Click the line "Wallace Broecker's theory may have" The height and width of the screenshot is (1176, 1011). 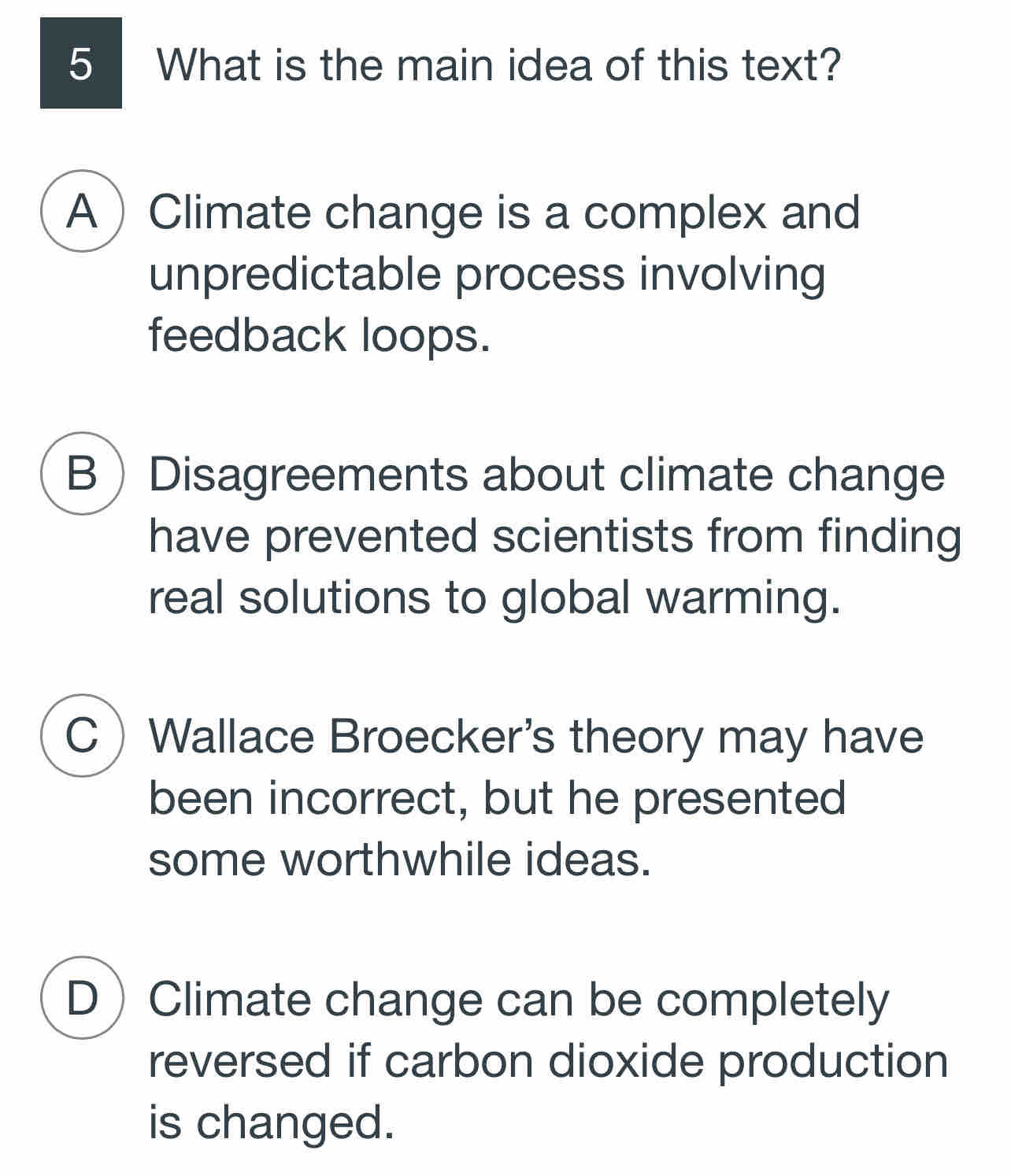[x=536, y=737]
